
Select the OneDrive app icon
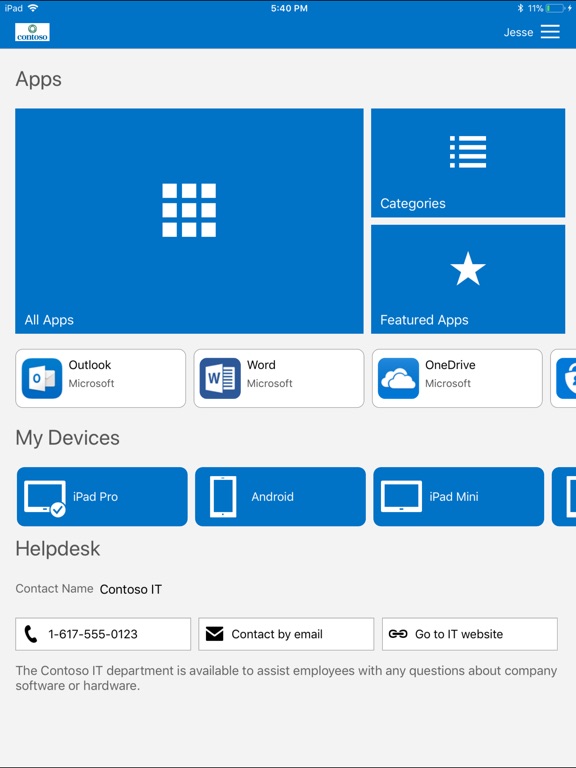click(x=399, y=378)
